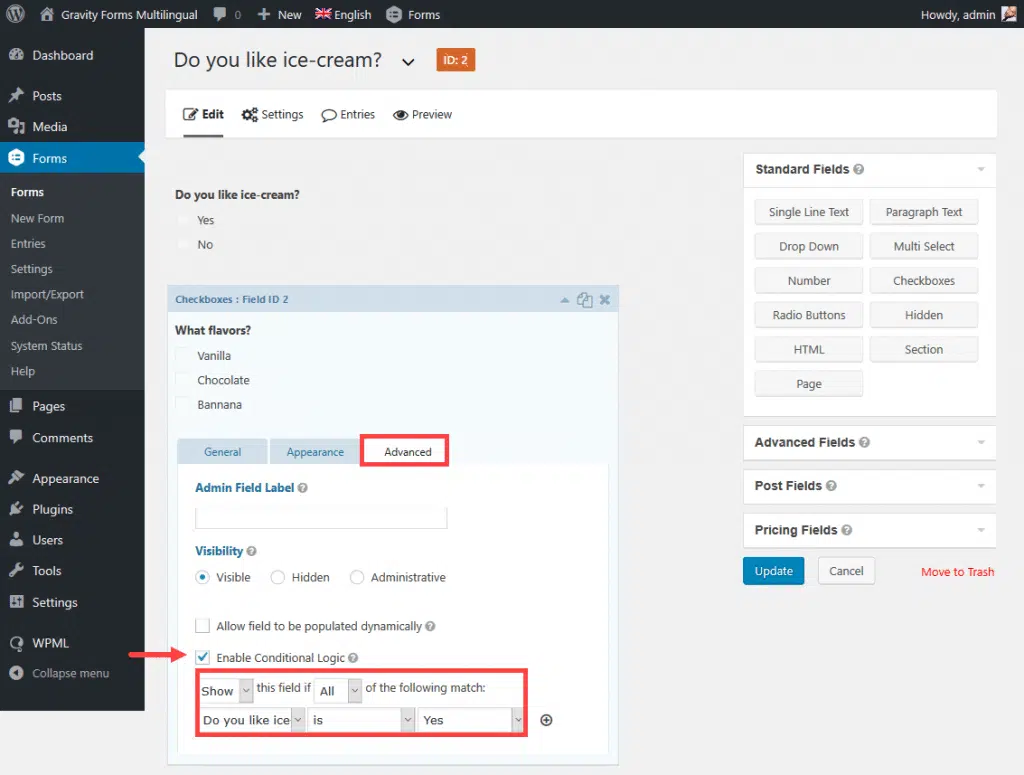Click help icon next to Standard Fields
This screenshot has width=1024, height=775.
click(x=859, y=169)
